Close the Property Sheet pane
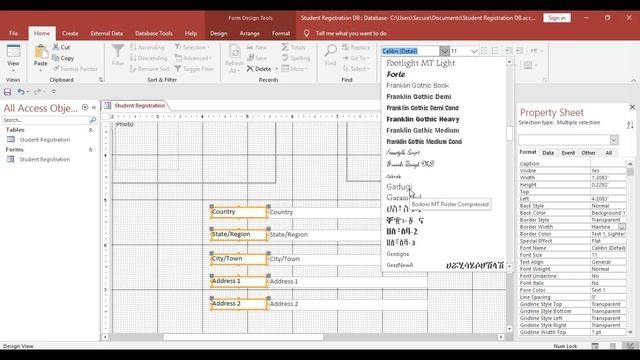 tap(632, 107)
